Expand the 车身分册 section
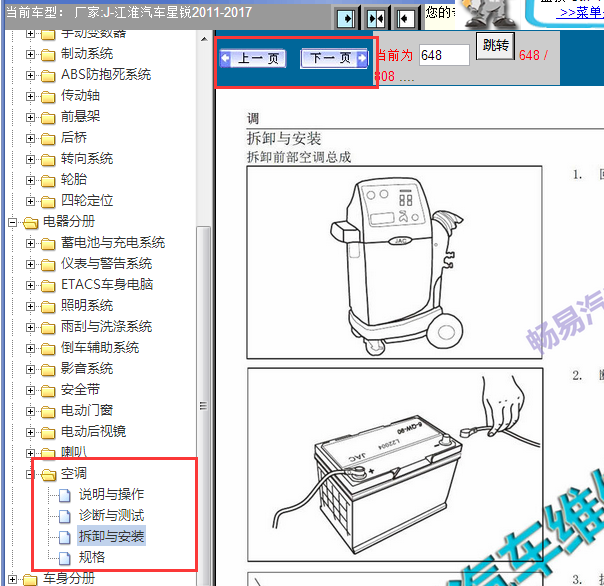604x586 pixels. coord(12,579)
